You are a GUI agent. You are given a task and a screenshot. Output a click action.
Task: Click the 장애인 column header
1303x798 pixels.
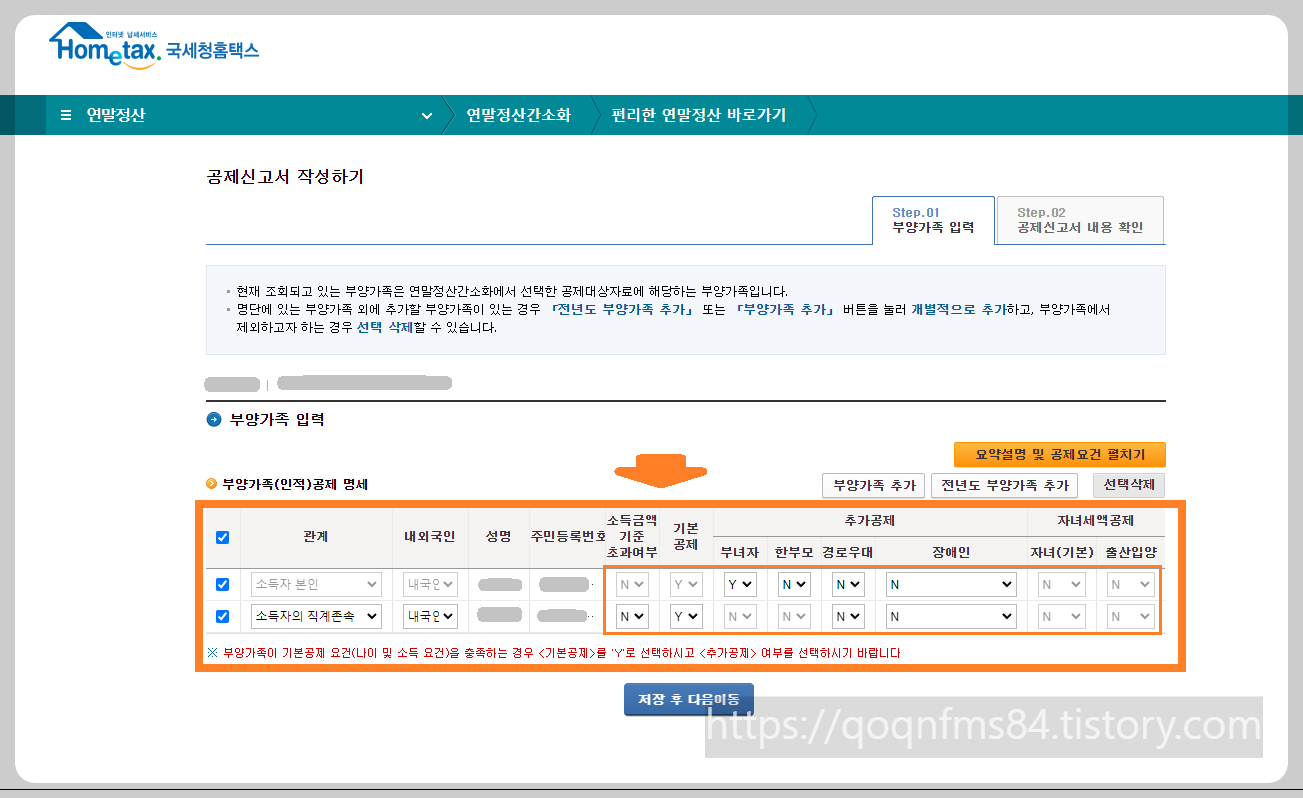pos(951,552)
